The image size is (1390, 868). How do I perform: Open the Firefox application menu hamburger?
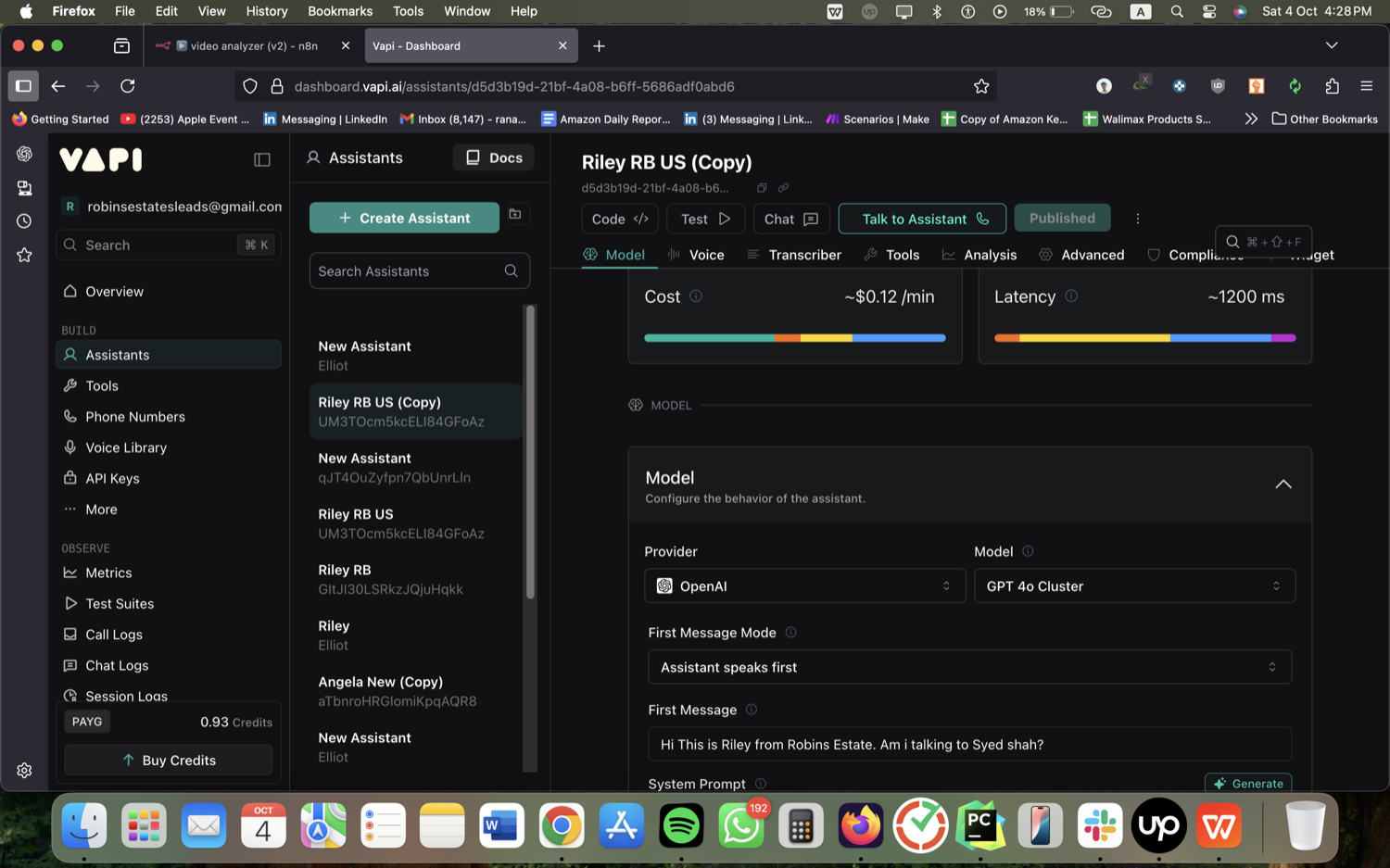[1366, 86]
